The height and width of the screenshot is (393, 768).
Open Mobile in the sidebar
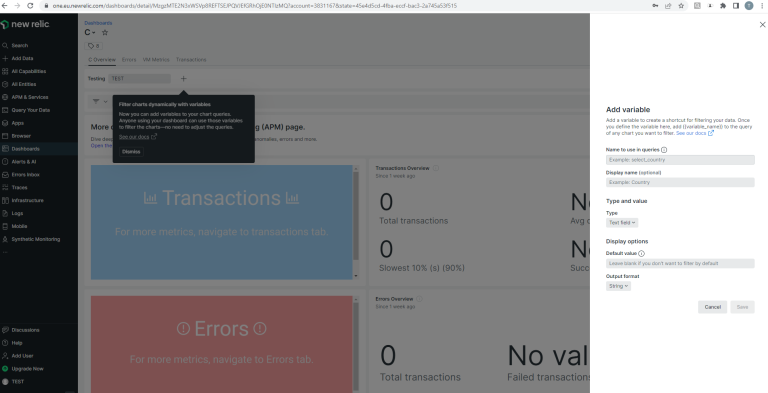15,226
